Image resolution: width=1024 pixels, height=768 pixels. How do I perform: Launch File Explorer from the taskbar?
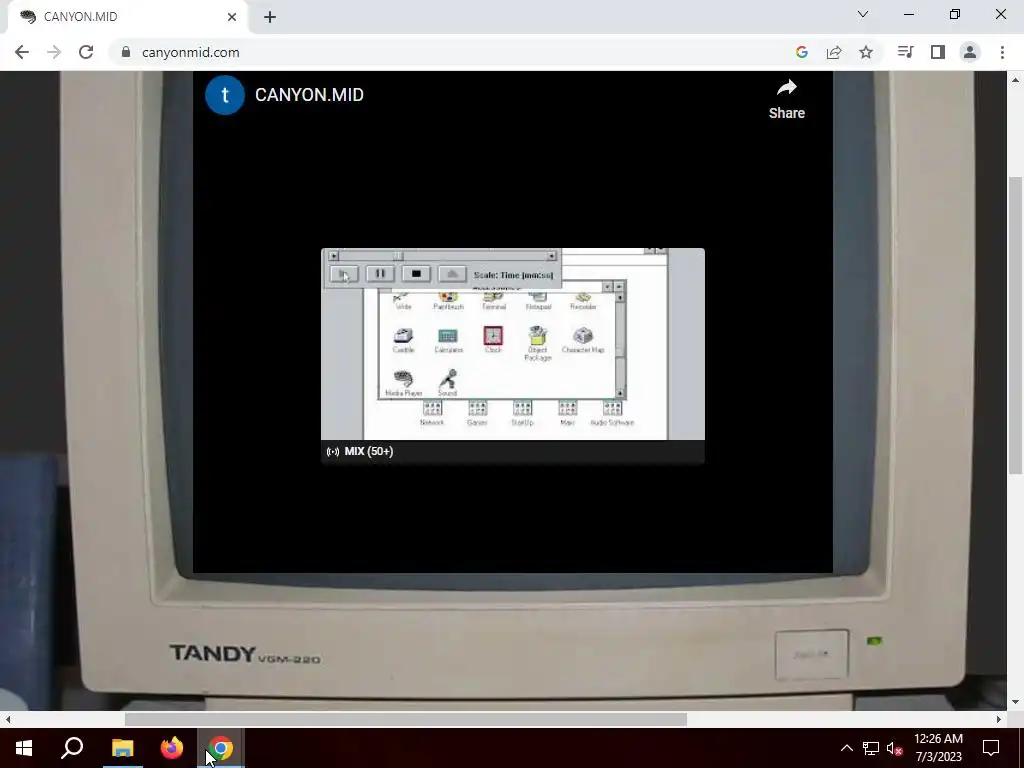[x=122, y=748]
